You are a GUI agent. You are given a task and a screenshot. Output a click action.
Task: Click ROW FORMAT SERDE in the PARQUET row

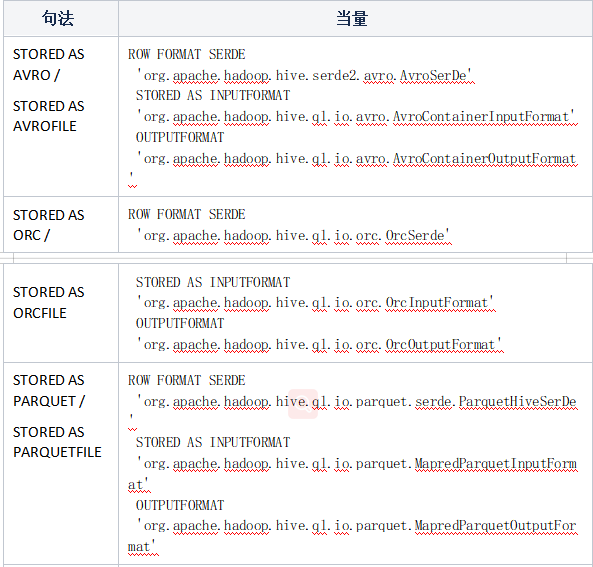click(186, 381)
